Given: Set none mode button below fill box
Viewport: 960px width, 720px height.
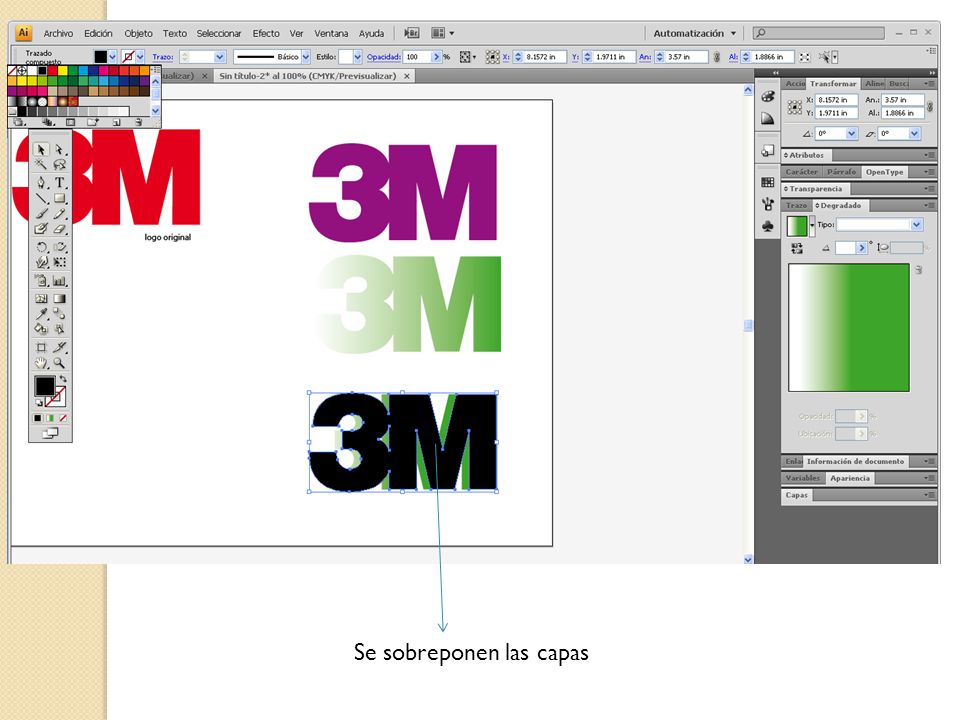Looking at the screenshot, I should point(63,418).
